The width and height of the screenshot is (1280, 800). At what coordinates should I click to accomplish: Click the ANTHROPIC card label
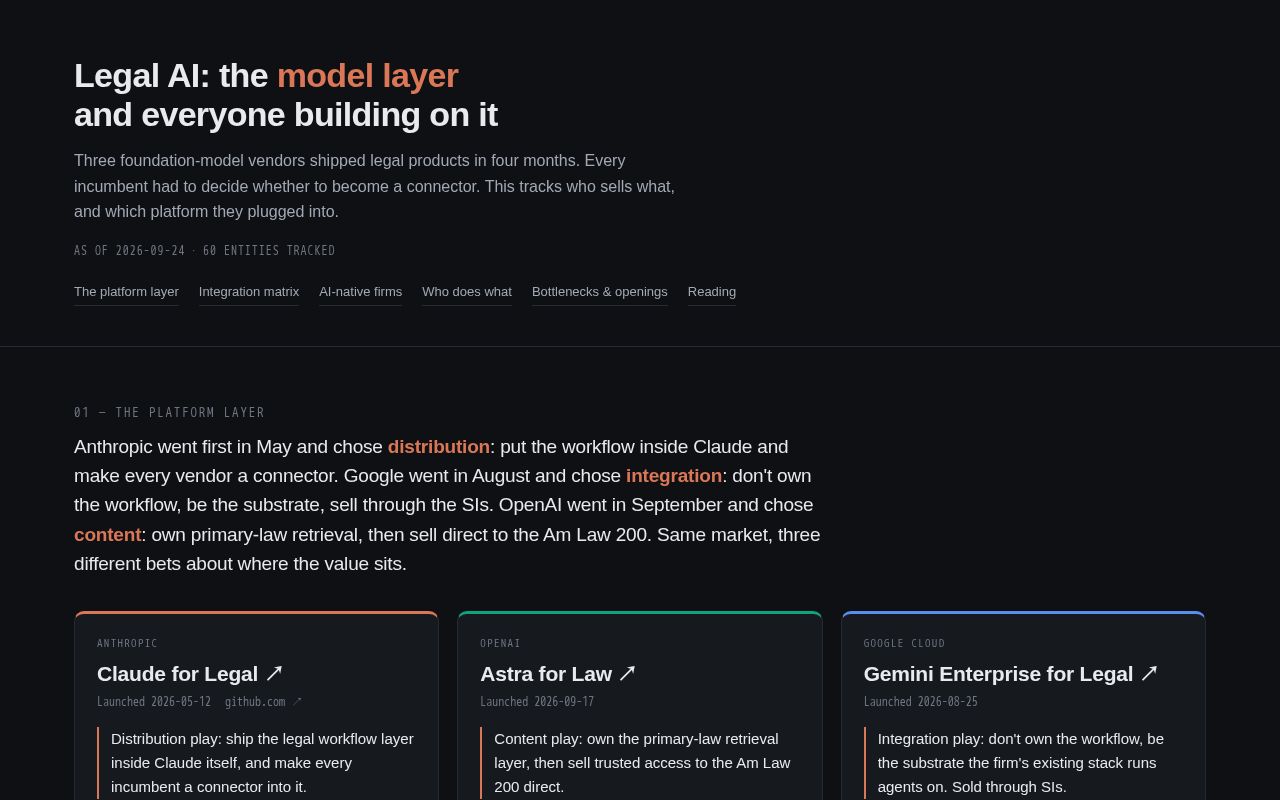click(127, 643)
